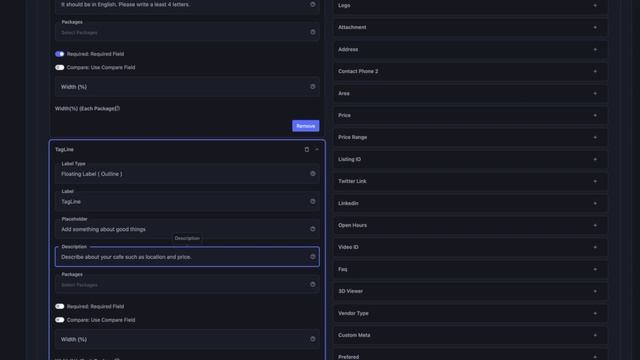Click the plus icon beside Address

coord(595,49)
